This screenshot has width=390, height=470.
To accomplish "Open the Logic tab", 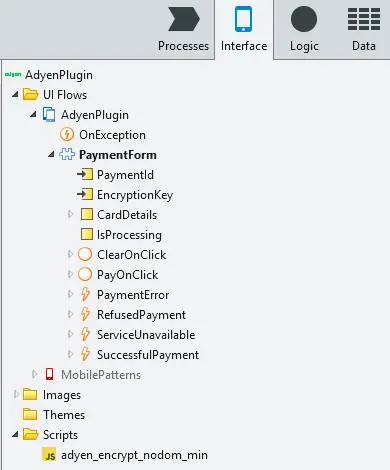I will tap(304, 29).
